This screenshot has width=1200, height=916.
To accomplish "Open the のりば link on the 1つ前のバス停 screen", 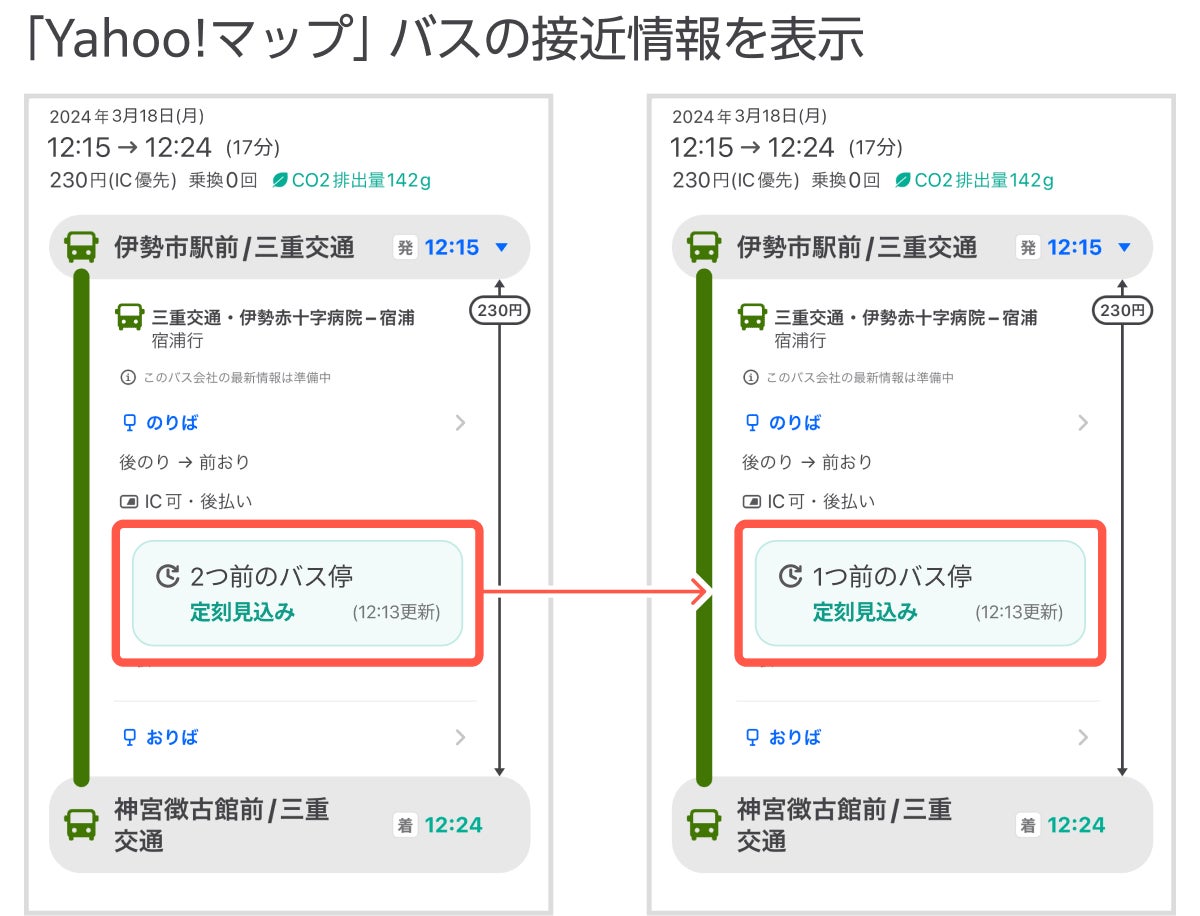I will 795,423.
